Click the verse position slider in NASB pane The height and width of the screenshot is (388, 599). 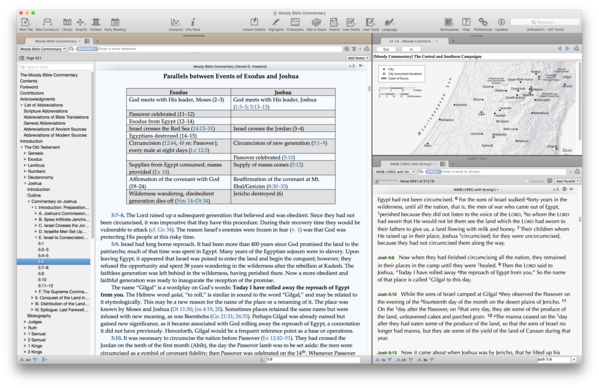387,181
